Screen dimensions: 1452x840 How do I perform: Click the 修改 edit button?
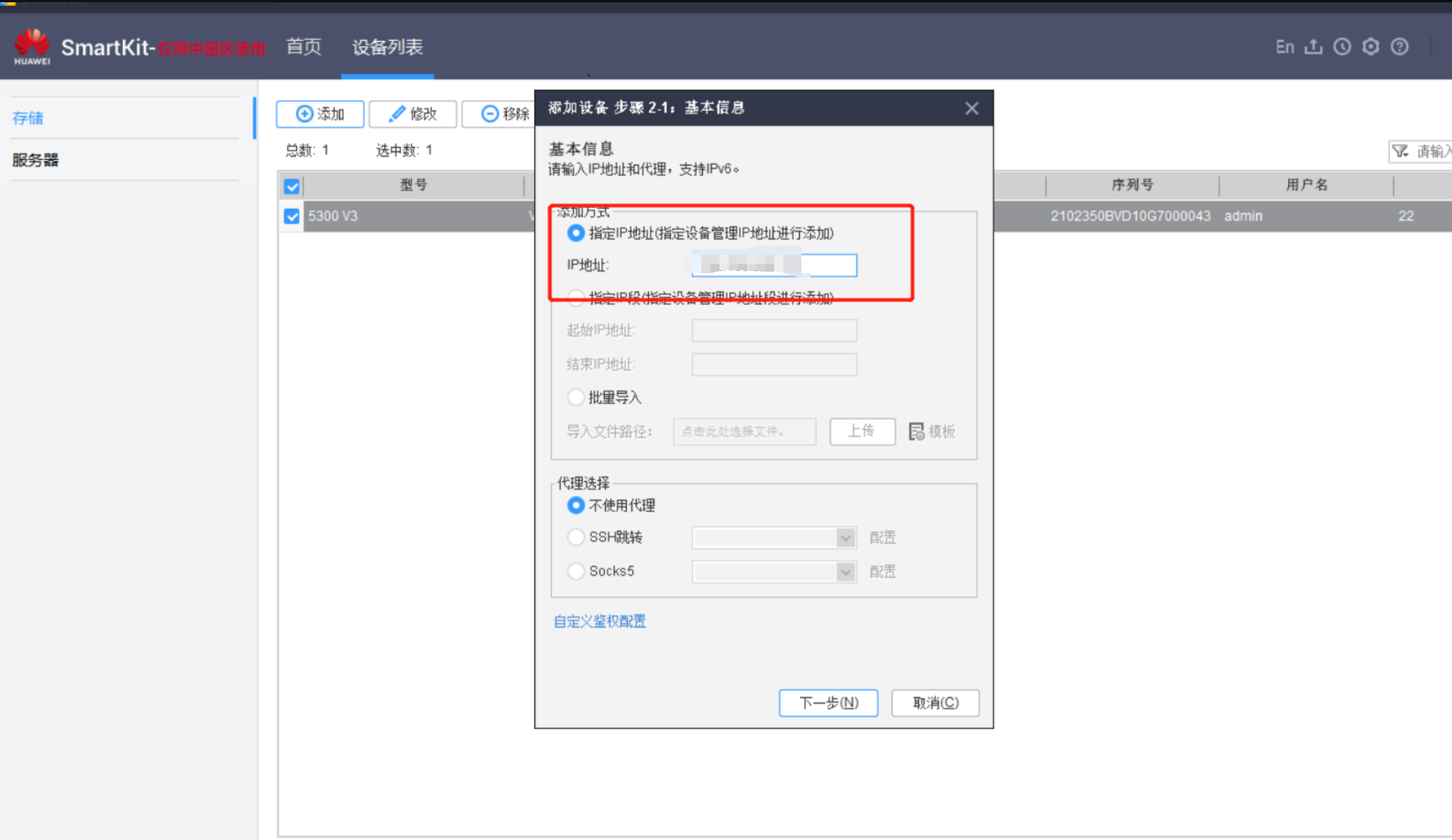click(x=412, y=114)
